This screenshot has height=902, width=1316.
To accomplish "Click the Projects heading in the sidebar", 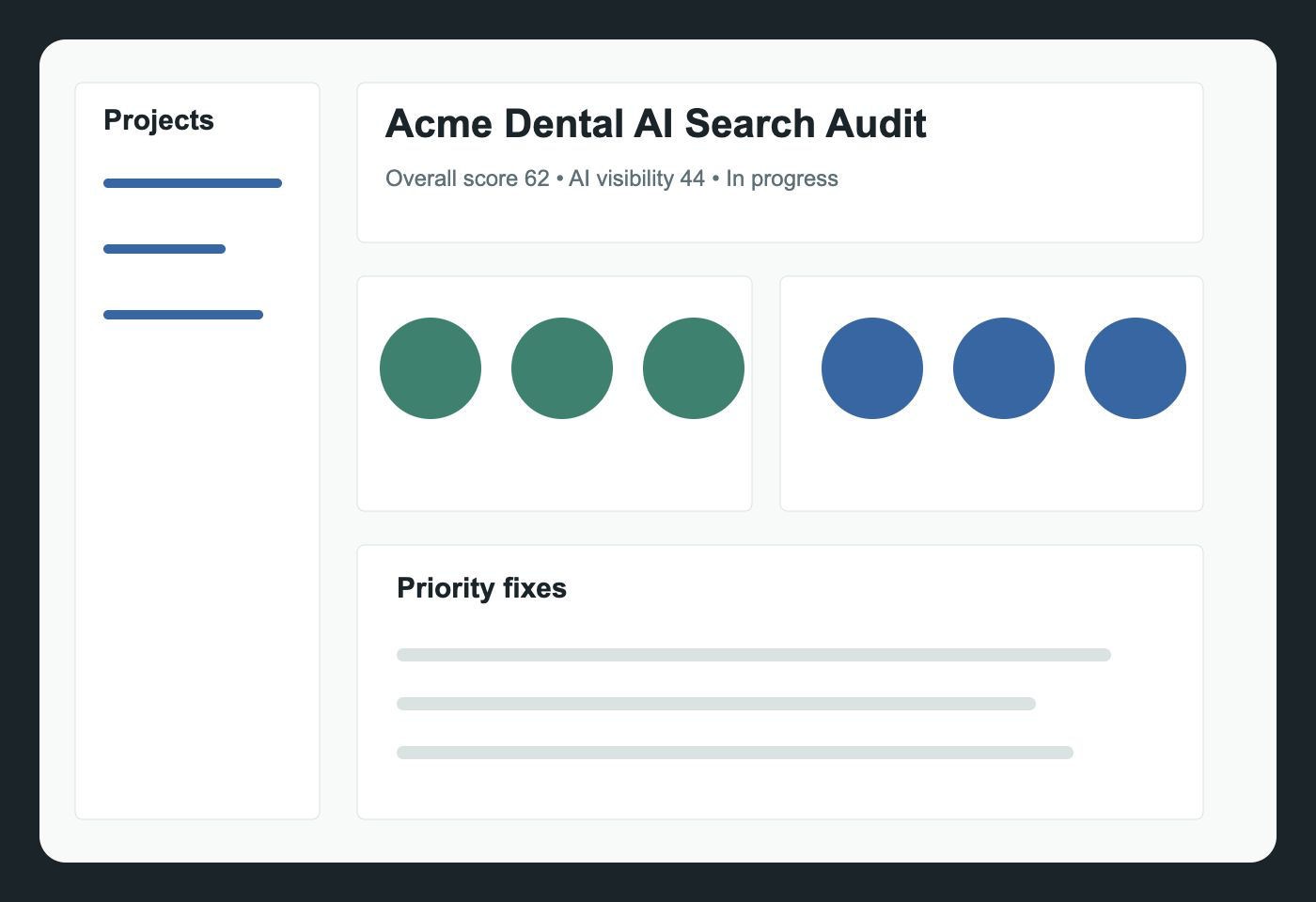I will [159, 120].
